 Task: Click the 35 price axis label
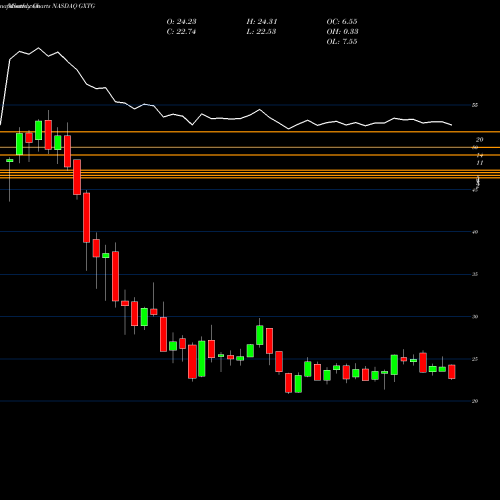[x=475, y=274]
